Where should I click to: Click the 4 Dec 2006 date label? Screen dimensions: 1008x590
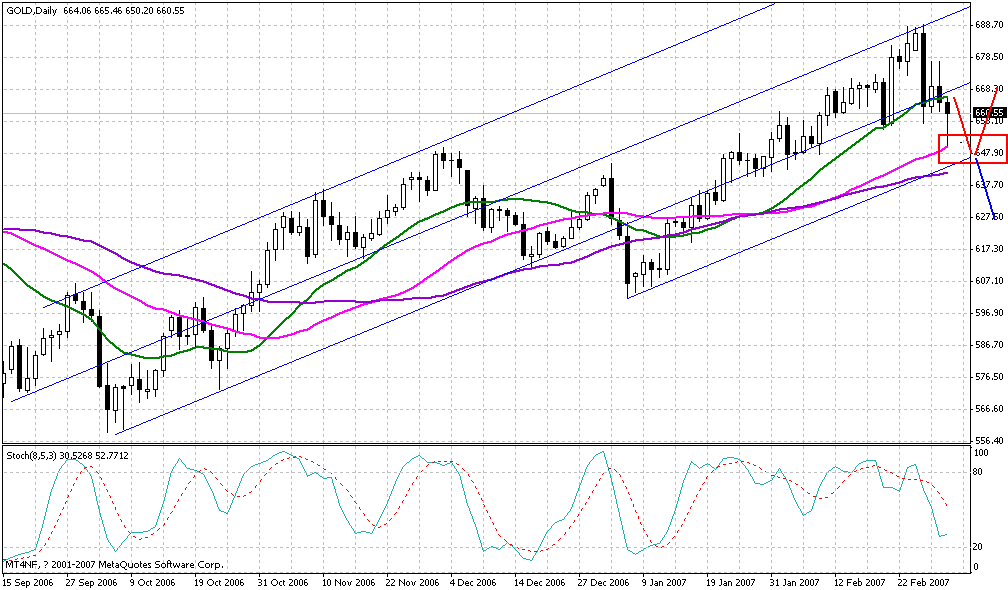(473, 582)
